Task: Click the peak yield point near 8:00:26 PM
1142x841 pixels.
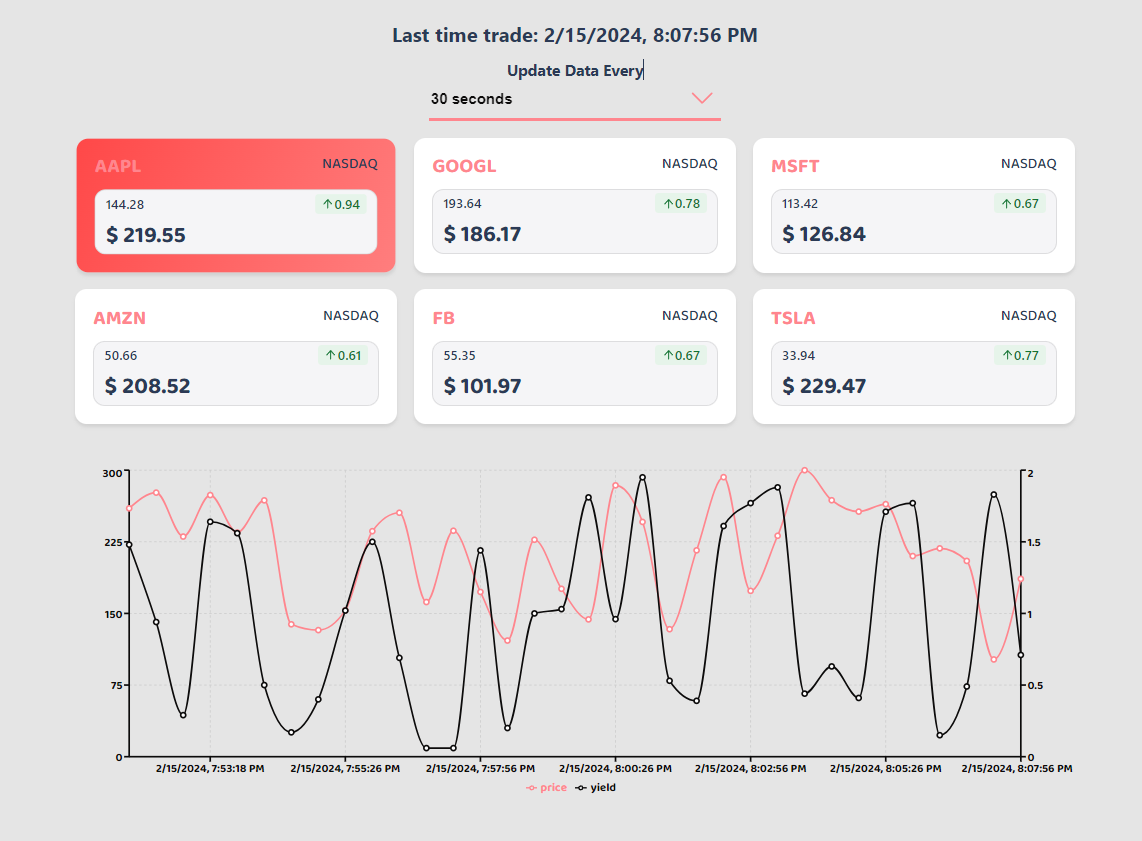Action: pos(641,478)
